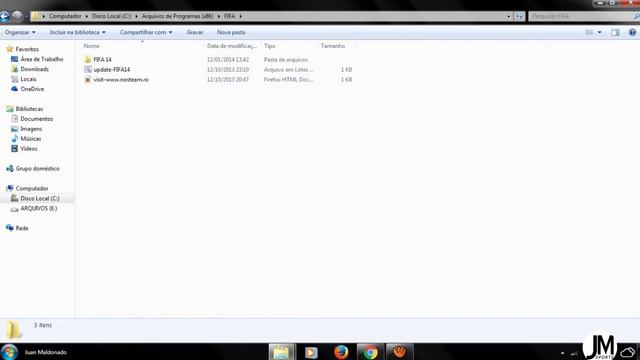This screenshot has width=640, height=360.
Task: Select Computador in the navigation pane
Action: [32, 188]
